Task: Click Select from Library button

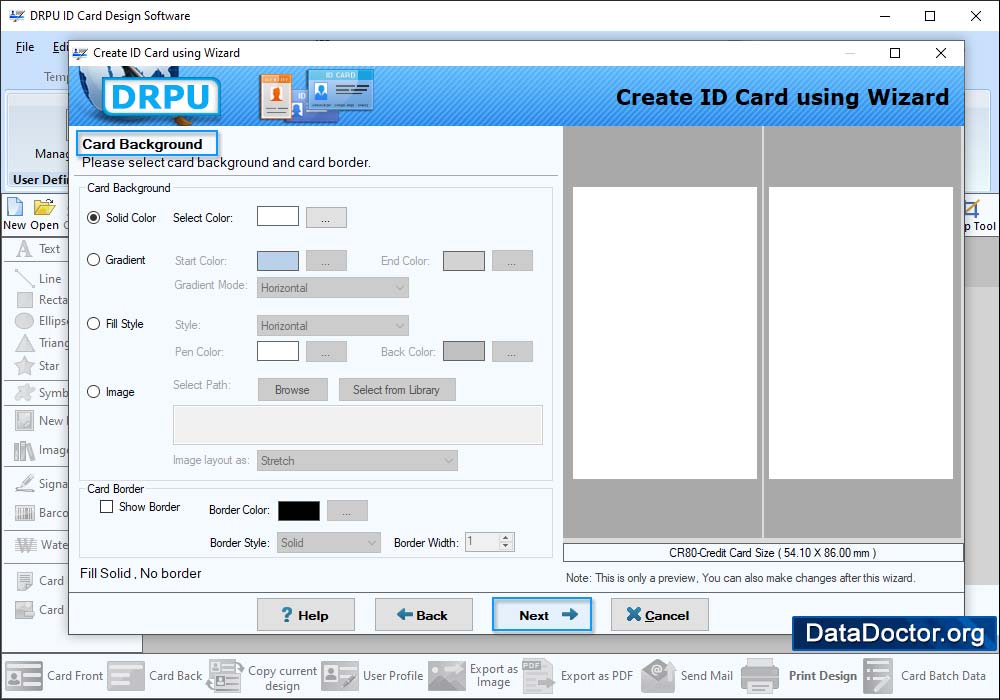Action: coord(397,390)
